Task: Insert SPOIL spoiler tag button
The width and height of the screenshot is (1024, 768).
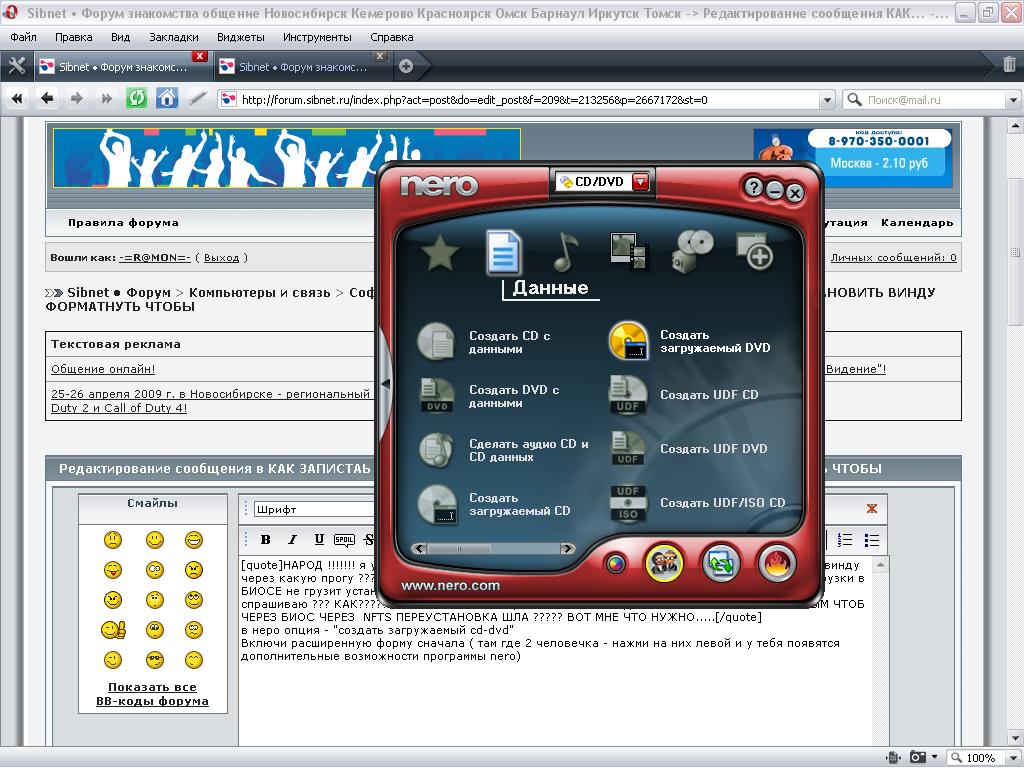Action: click(x=344, y=539)
